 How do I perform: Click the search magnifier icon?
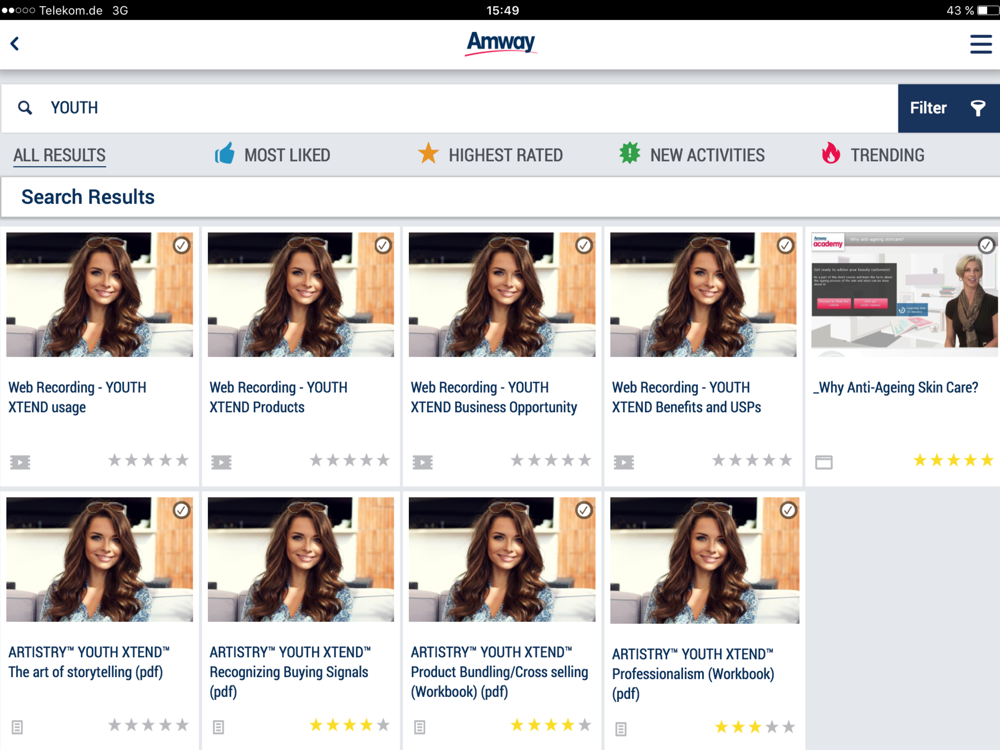click(x=25, y=108)
